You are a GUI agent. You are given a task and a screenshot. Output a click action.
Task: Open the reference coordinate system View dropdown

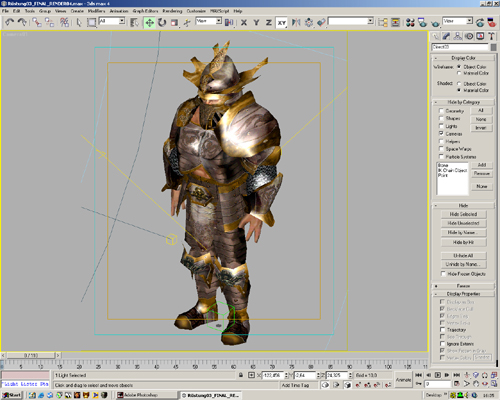(219, 21)
